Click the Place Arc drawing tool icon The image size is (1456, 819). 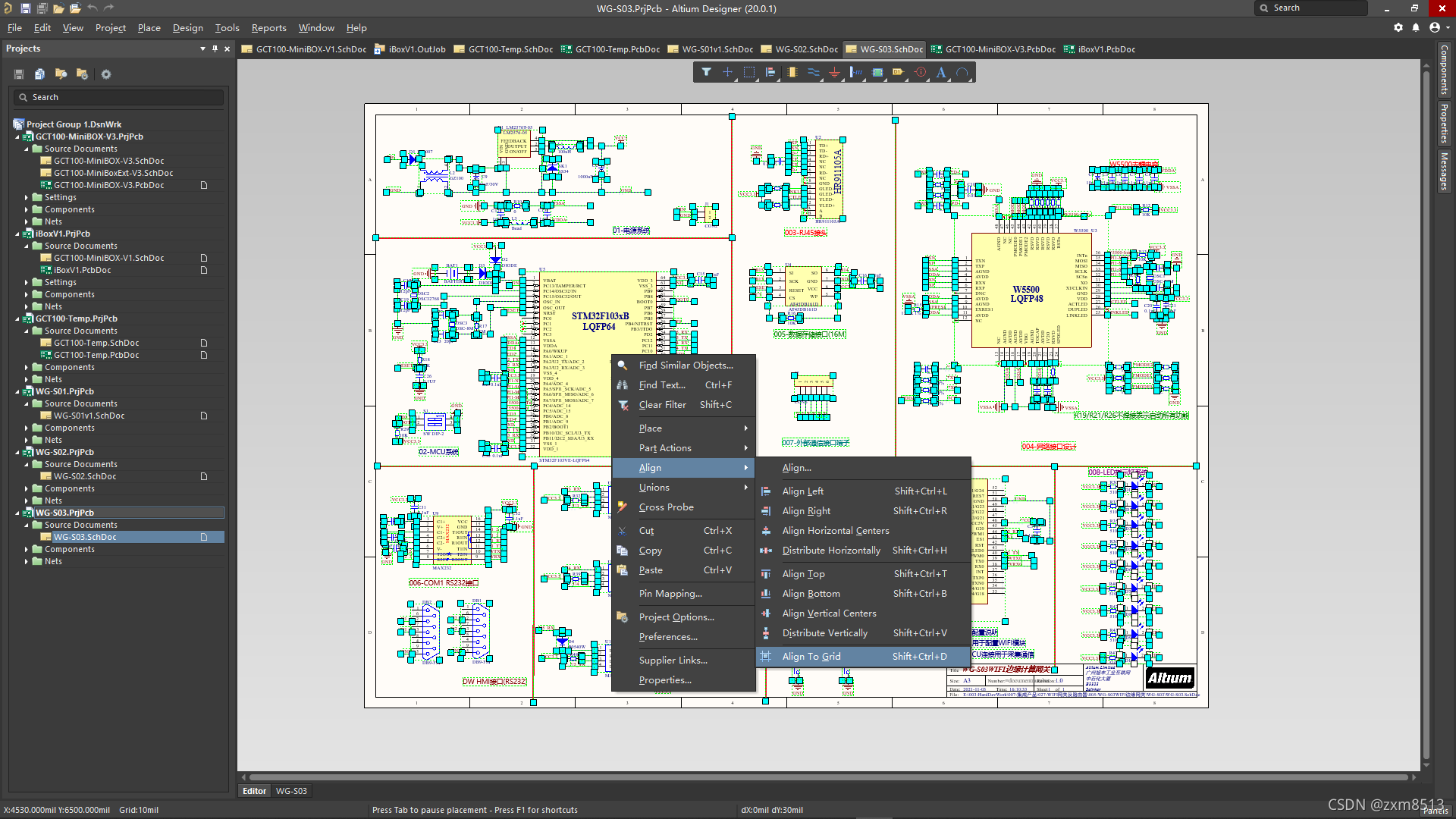(962, 73)
